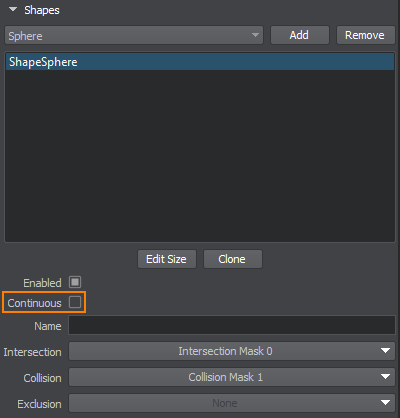
Task: Clone the selected shape
Action: coord(233,259)
